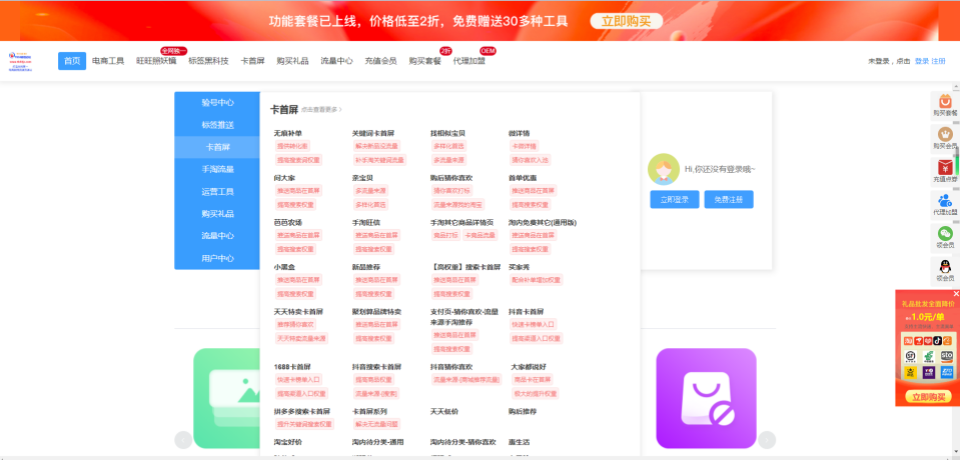The width and height of the screenshot is (960, 460).
Task: Open the 抖音卡首屏 heading
Action: (x=526, y=311)
